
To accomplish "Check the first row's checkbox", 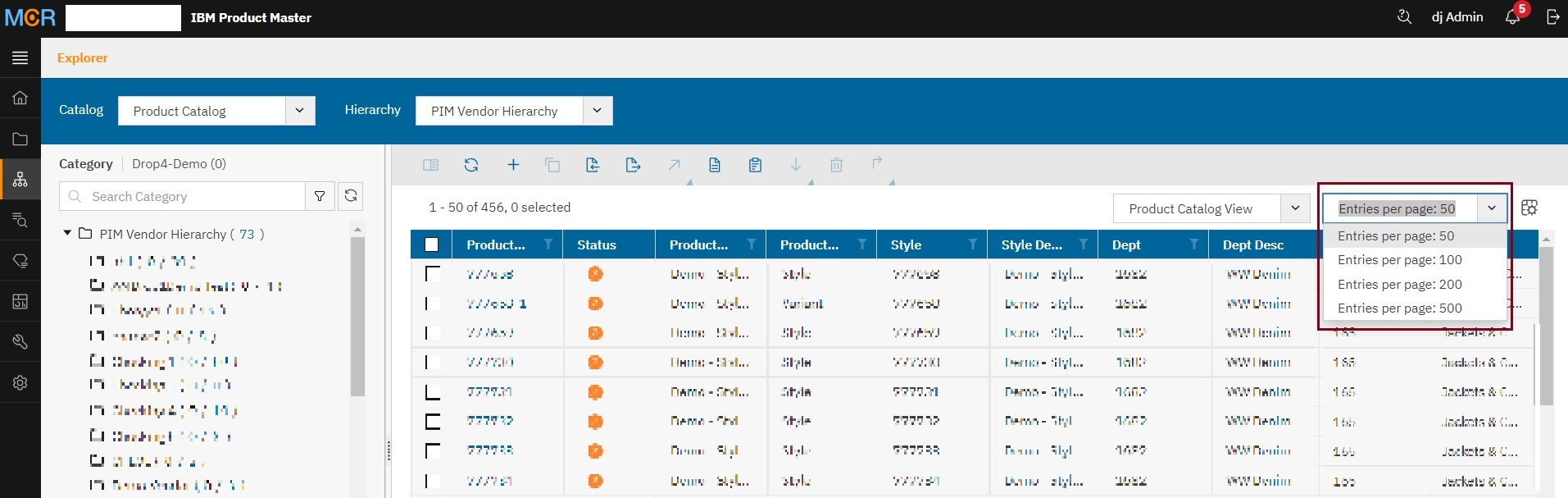I will (x=432, y=274).
